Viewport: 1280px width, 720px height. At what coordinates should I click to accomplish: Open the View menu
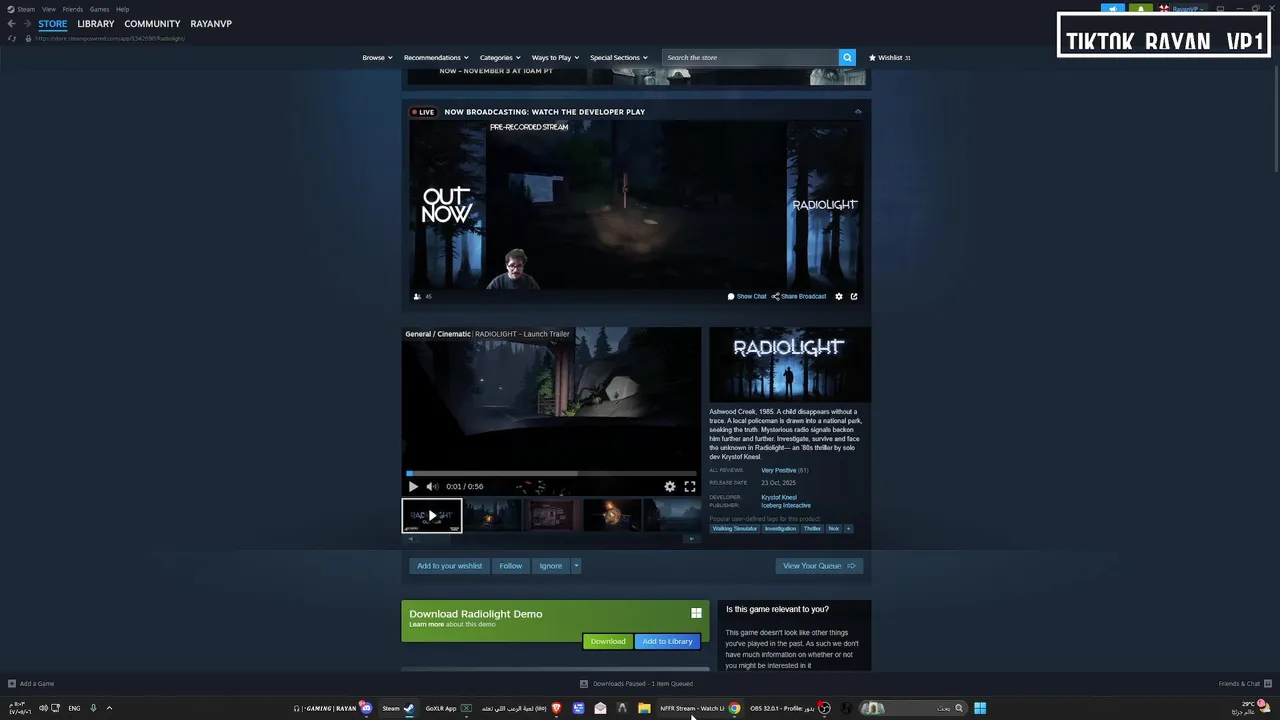pyautogui.click(x=48, y=9)
